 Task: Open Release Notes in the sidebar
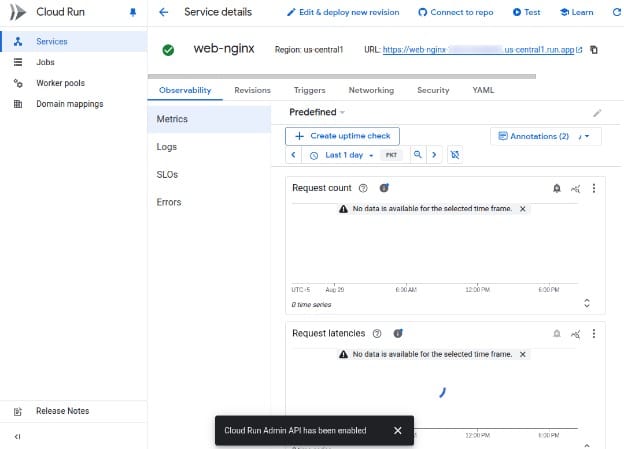click(x=74, y=411)
